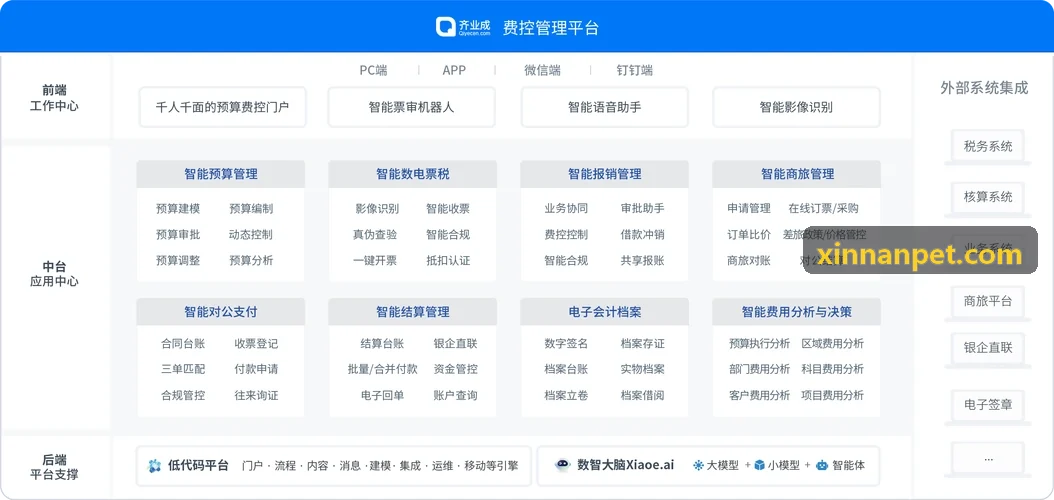Screen dimensions: 1054x500
Task: Open the 电子会计档案 module header
Action: pyautogui.click(x=604, y=312)
